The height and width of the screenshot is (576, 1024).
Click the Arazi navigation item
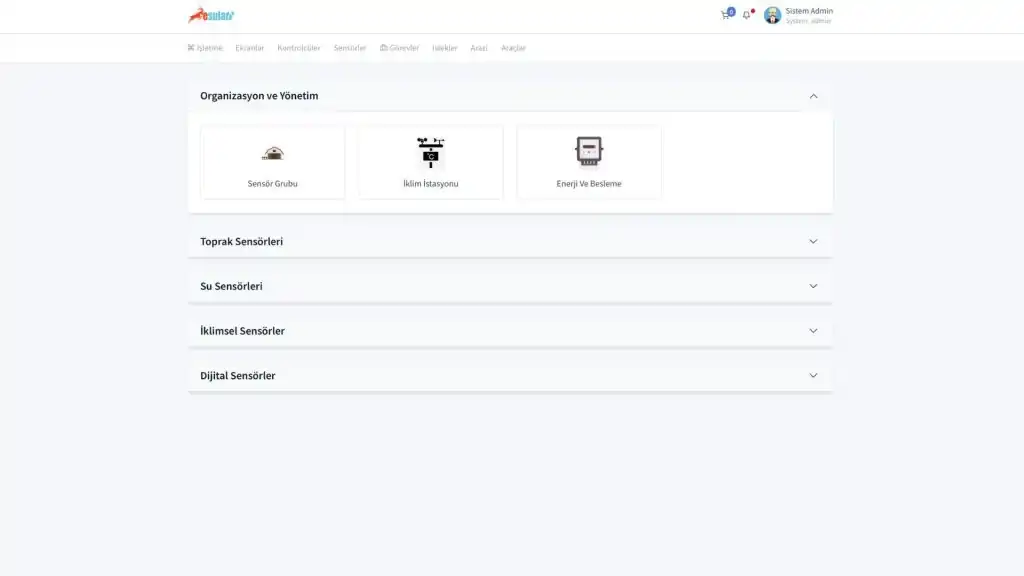click(x=479, y=48)
